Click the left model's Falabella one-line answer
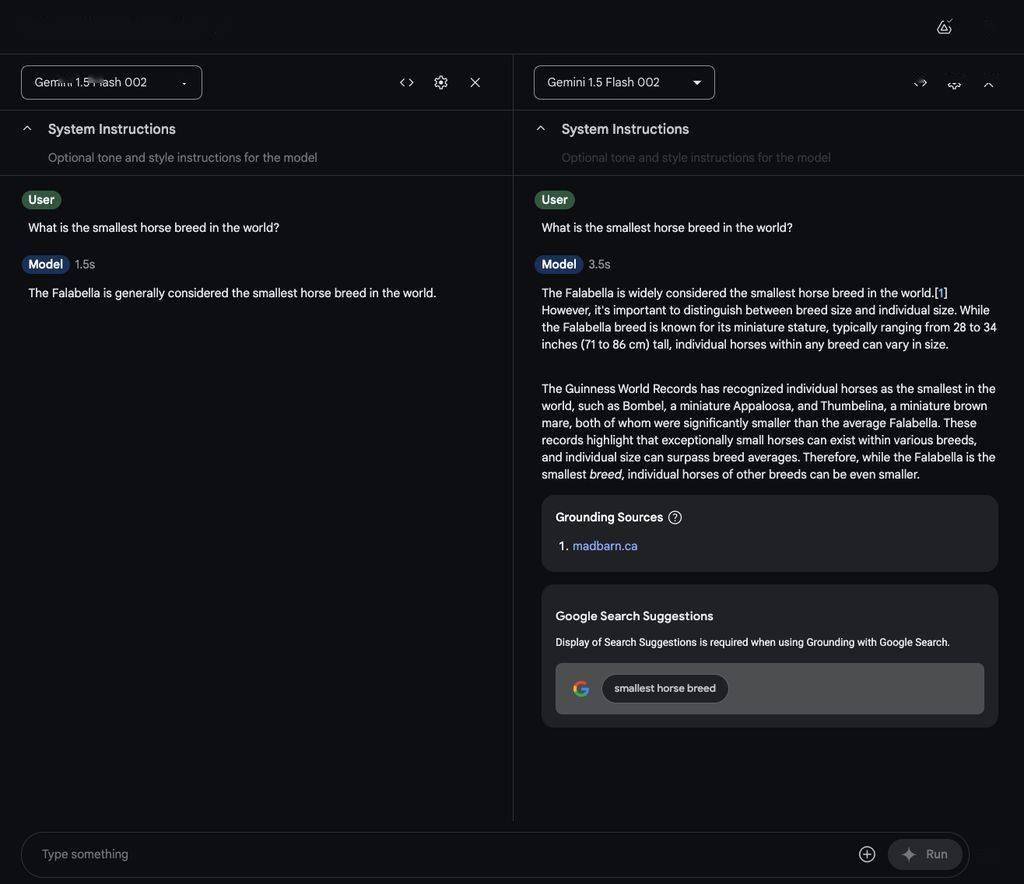This screenshot has width=1024, height=884. coord(232,292)
